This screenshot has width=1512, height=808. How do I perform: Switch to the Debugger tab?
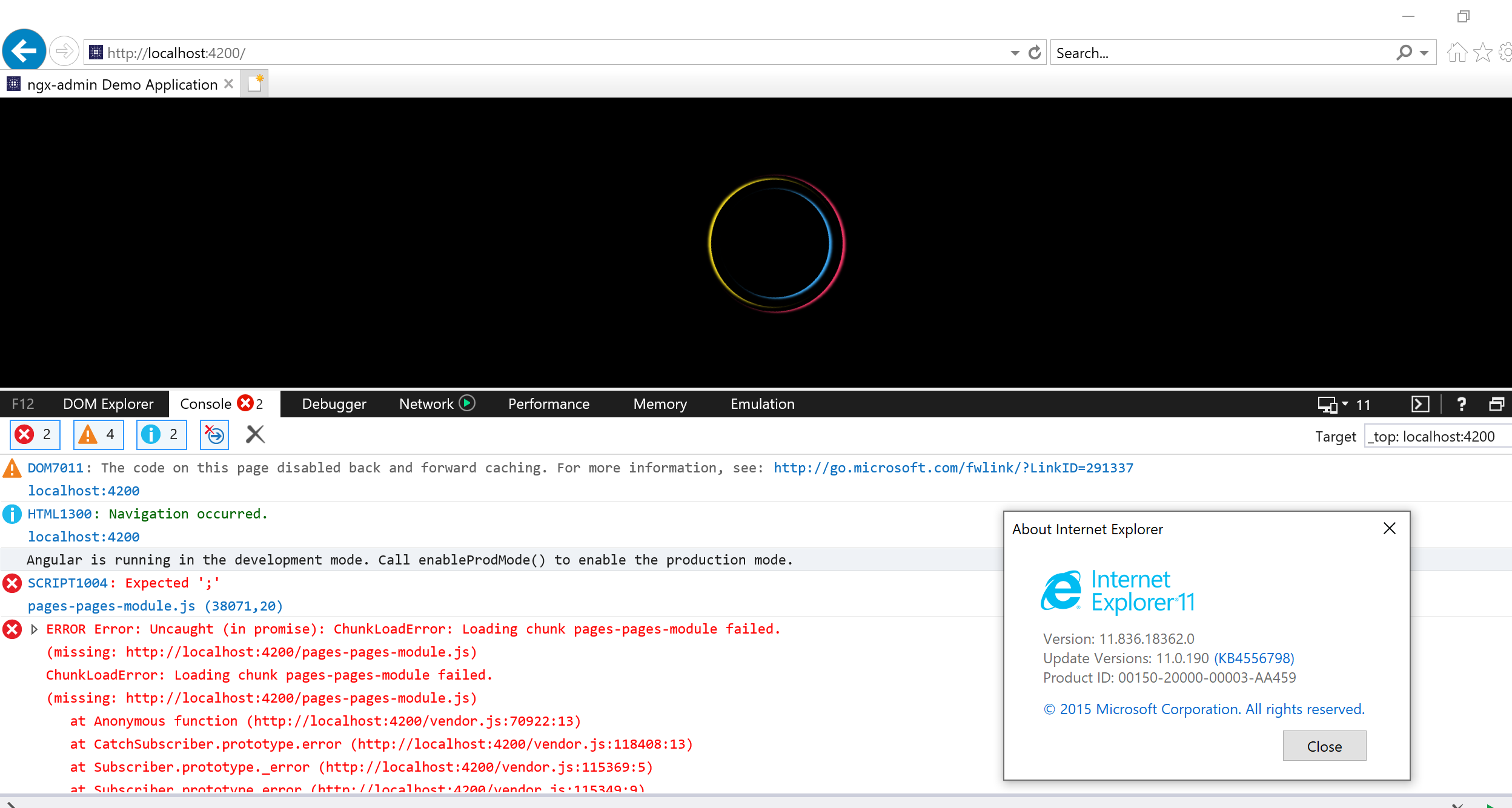(334, 404)
